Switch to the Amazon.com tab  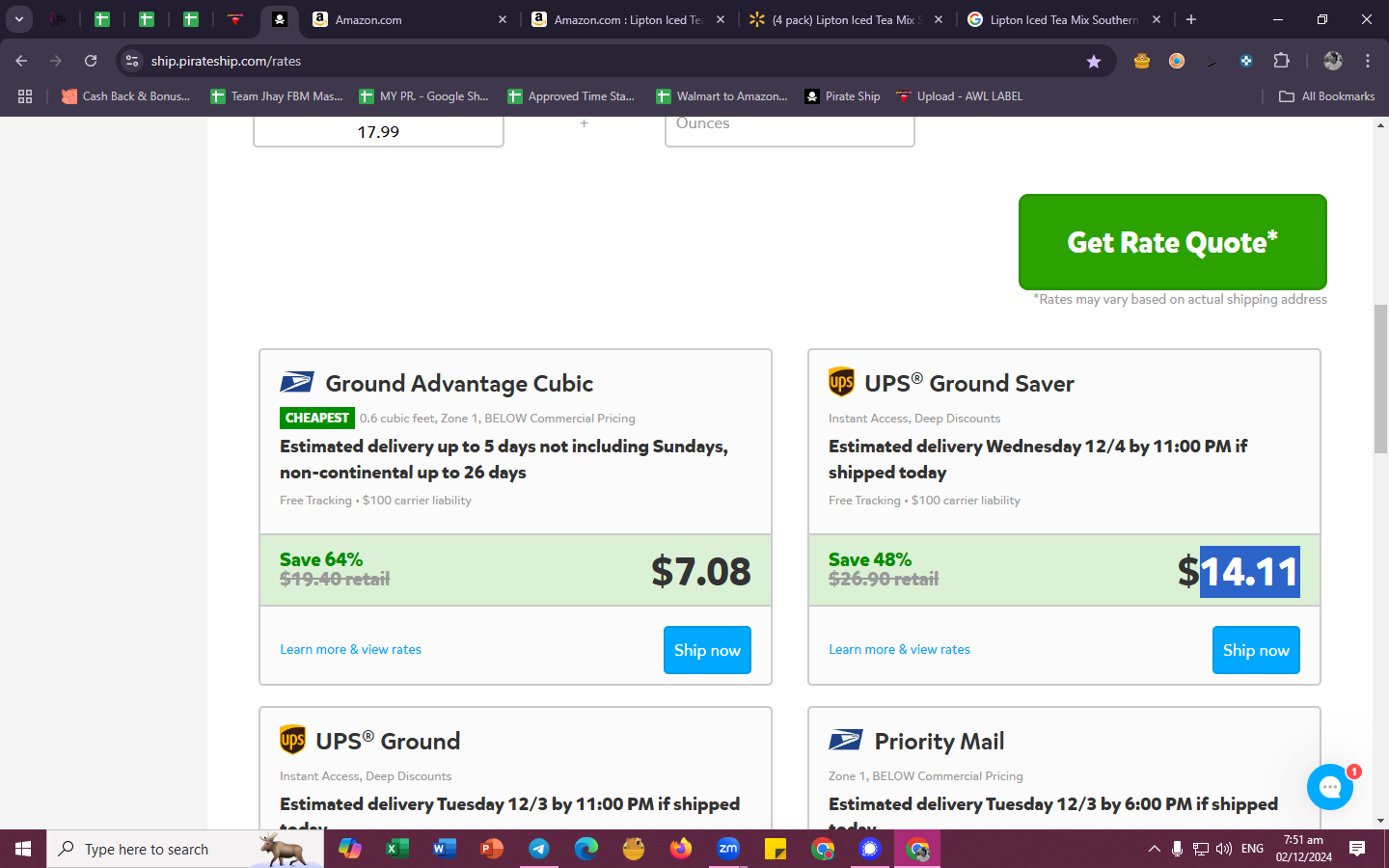[x=410, y=19]
